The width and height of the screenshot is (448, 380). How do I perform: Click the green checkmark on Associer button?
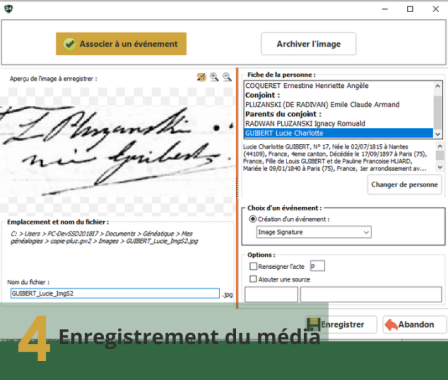coord(70,44)
